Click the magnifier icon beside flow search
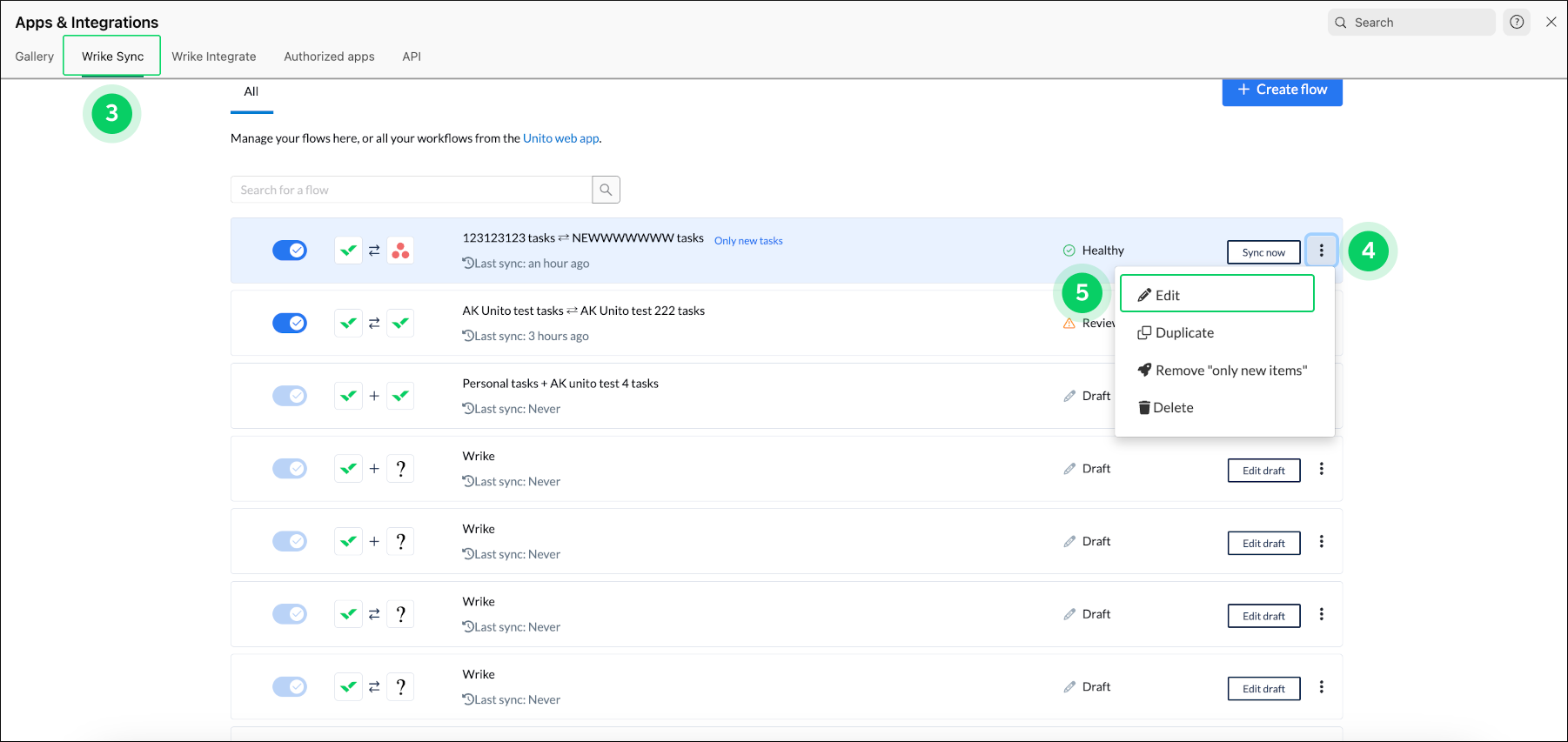 point(606,190)
